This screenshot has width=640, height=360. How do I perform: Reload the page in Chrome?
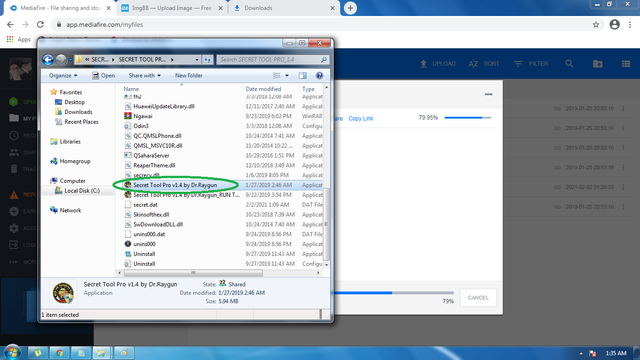click(x=40, y=24)
